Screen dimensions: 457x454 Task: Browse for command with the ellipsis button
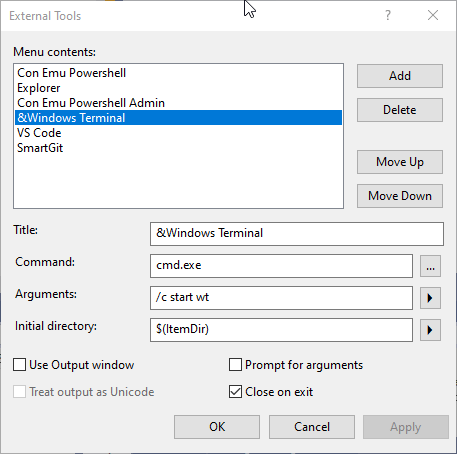(x=430, y=266)
